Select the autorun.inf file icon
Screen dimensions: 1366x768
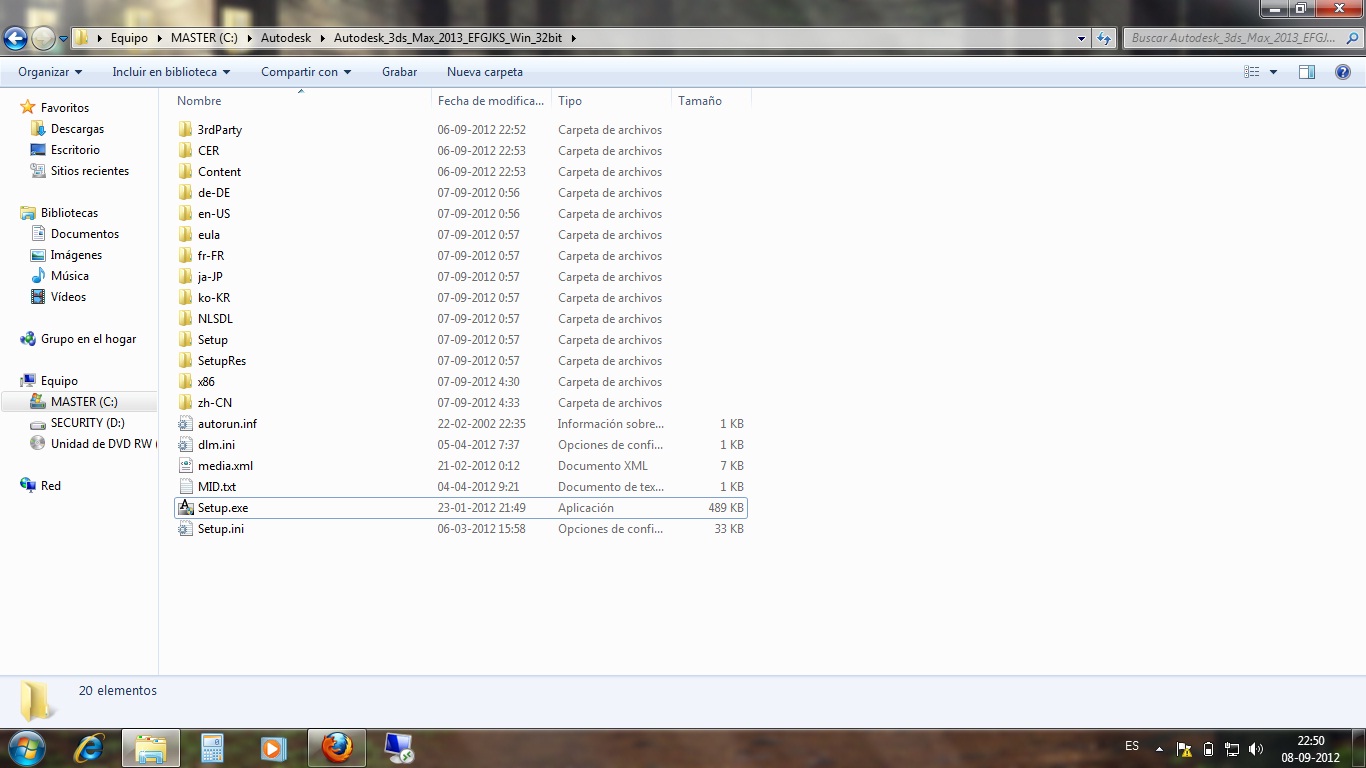185,424
